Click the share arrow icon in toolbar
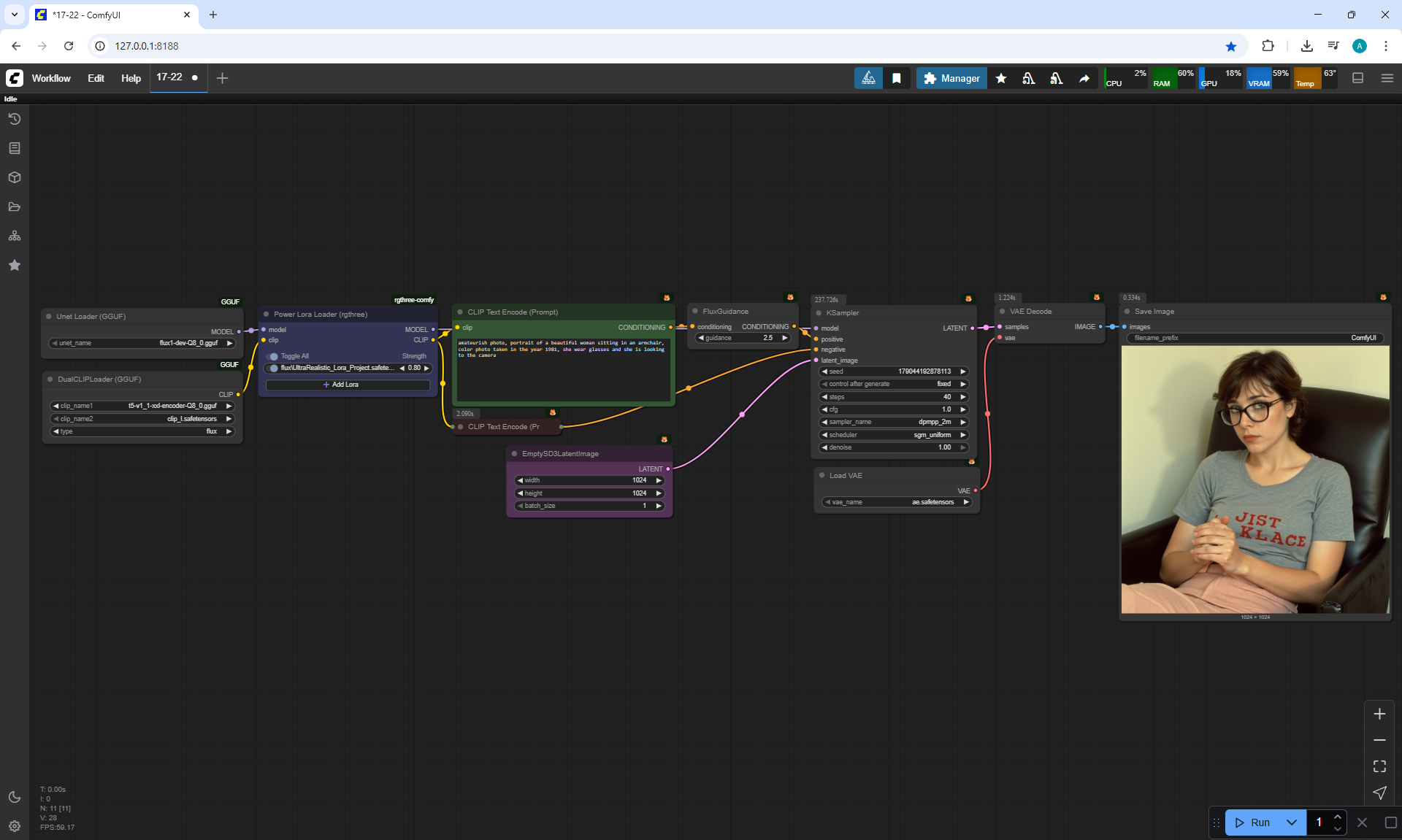The width and height of the screenshot is (1402, 840). [x=1084, y=78]
